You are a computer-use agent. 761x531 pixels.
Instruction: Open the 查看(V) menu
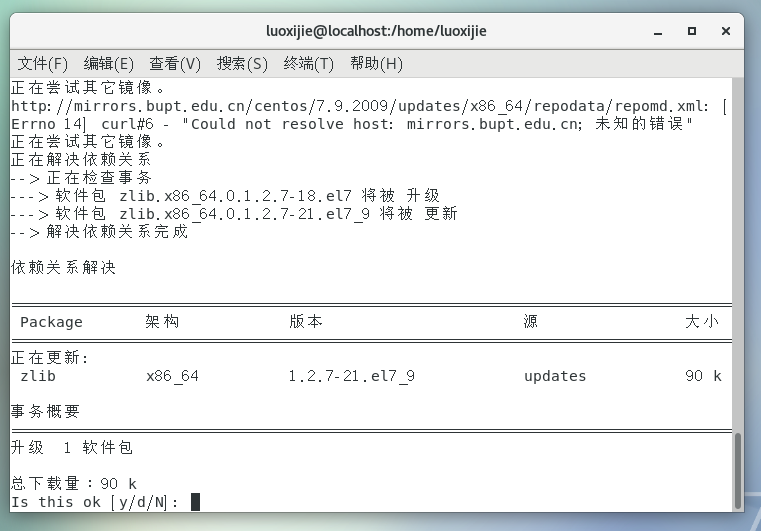175,63
